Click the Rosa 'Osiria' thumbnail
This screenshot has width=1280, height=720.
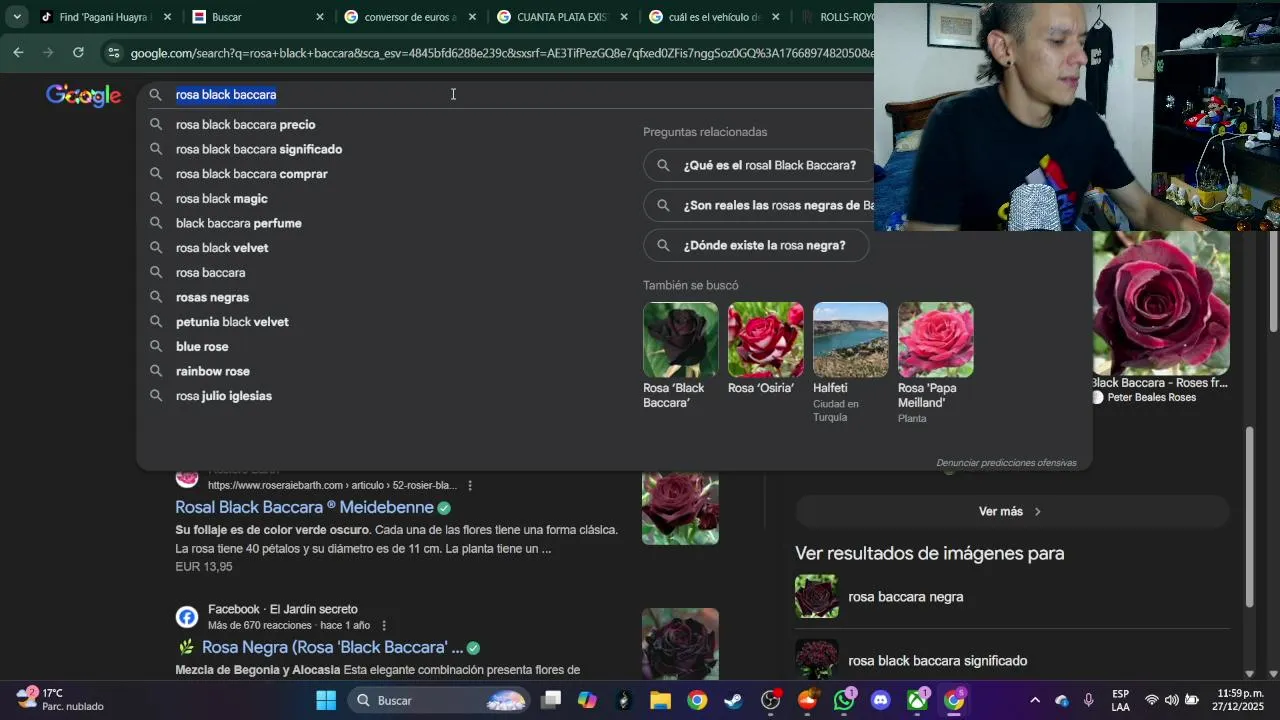pyautogui.click(x=765, y=340)
